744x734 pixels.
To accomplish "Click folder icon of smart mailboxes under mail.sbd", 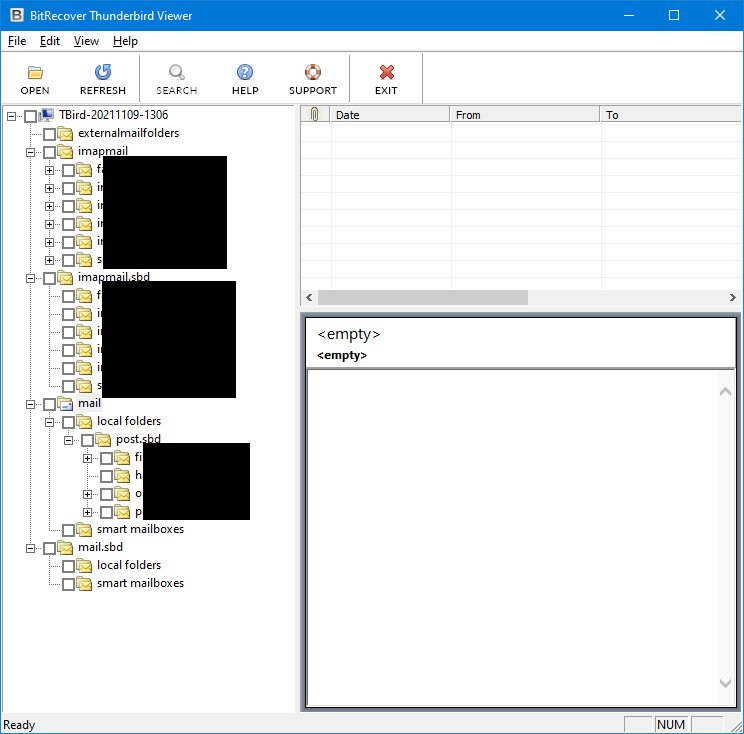I will [84, 584].
